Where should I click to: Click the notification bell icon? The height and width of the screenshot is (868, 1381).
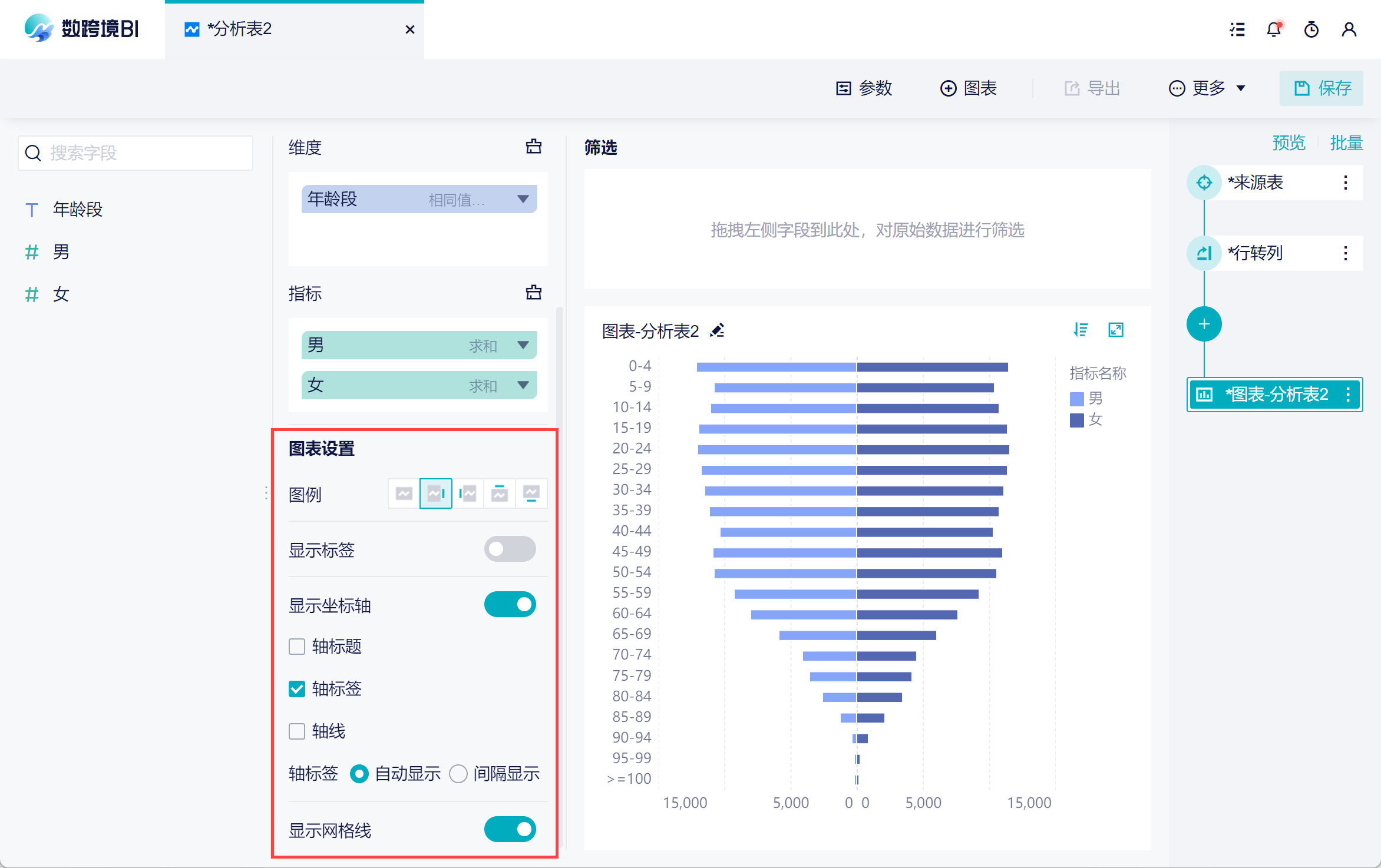click(x=1274, y=29)
